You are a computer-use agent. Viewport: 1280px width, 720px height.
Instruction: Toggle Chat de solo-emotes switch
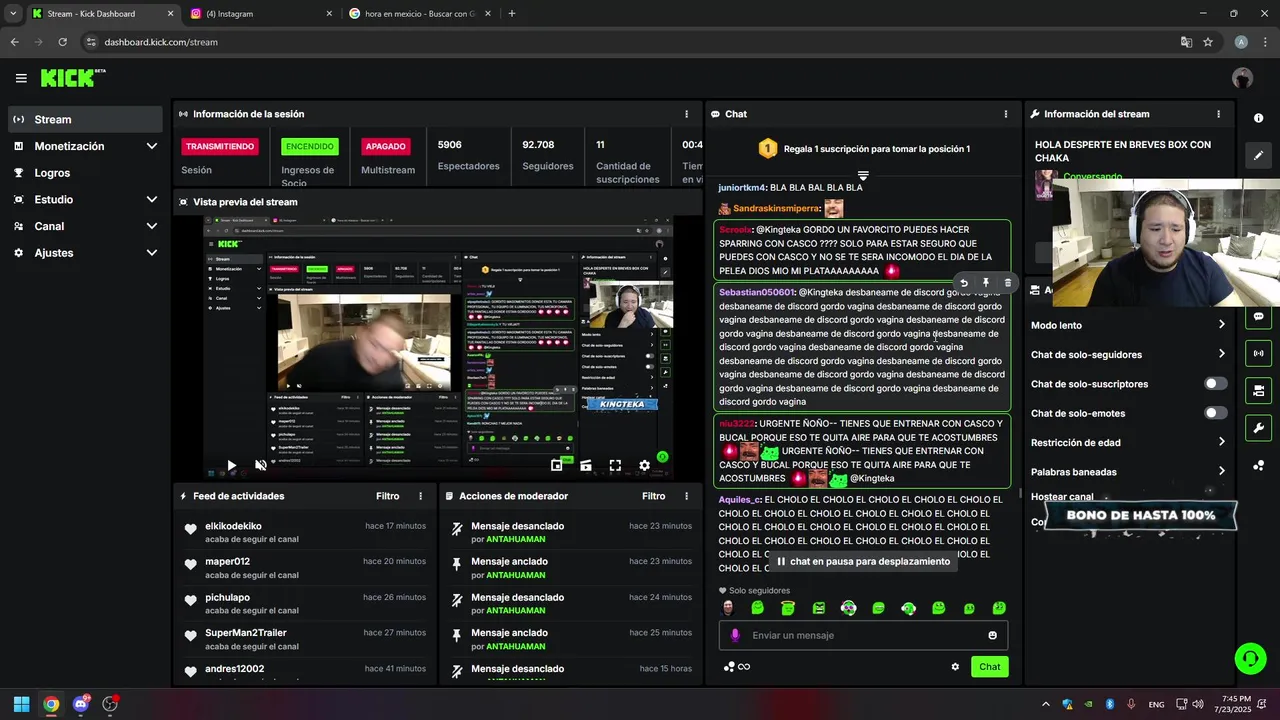(1216, 413)
